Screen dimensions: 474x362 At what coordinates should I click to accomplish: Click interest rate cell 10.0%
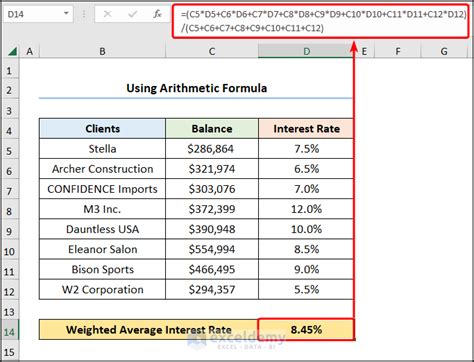(x=306, y=229)
